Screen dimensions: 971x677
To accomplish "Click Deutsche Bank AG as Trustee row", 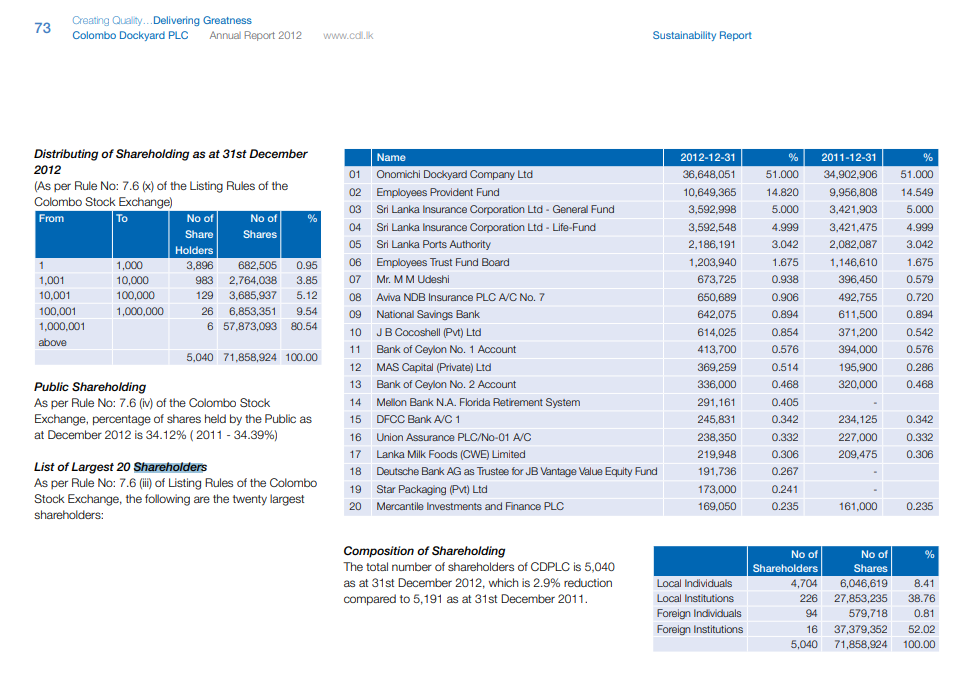I will tap(516, 471).
